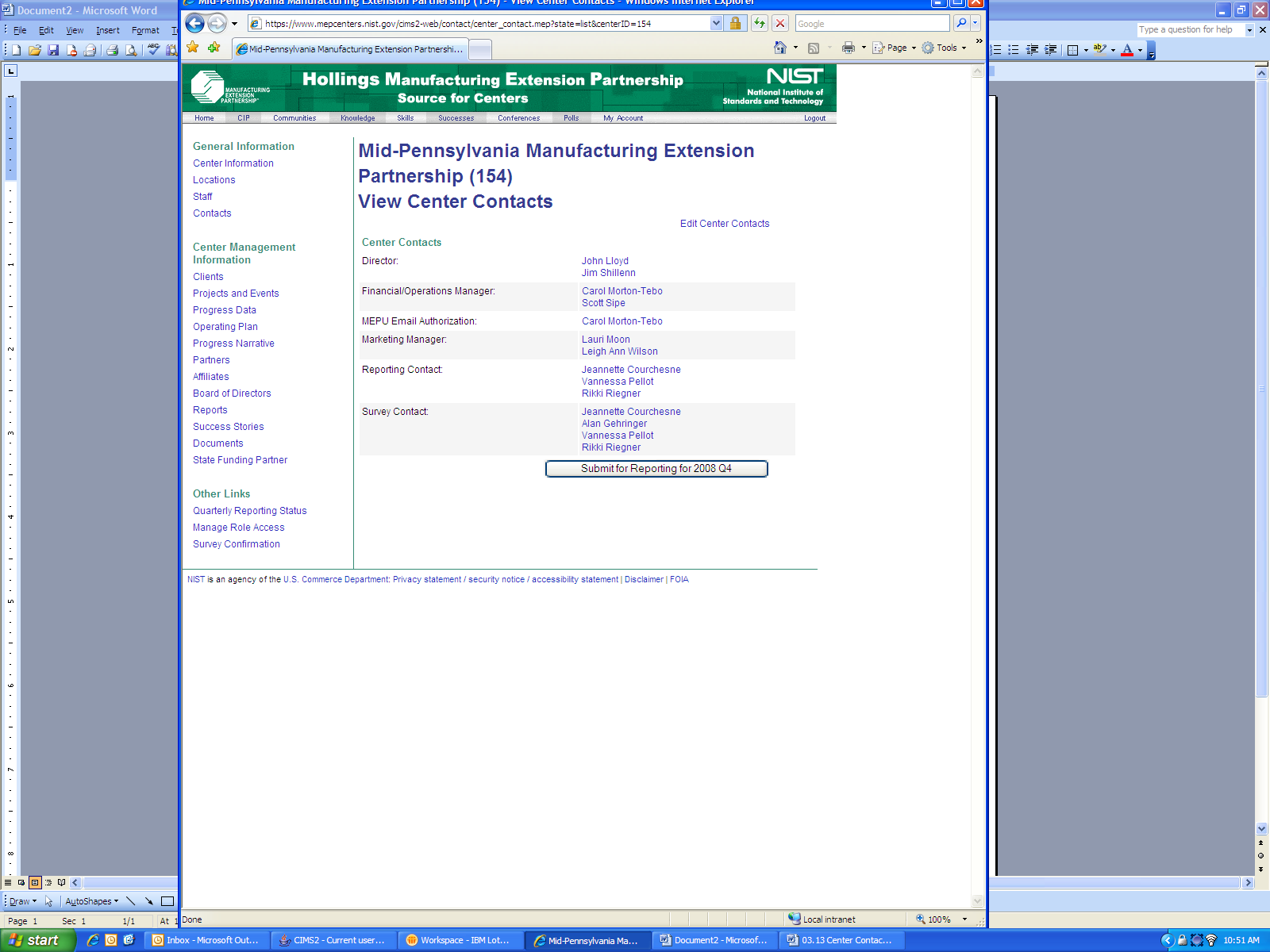1270x952 pixels.
Task: Click the Font Color icon in Word
Action: tap(1127, 50)
